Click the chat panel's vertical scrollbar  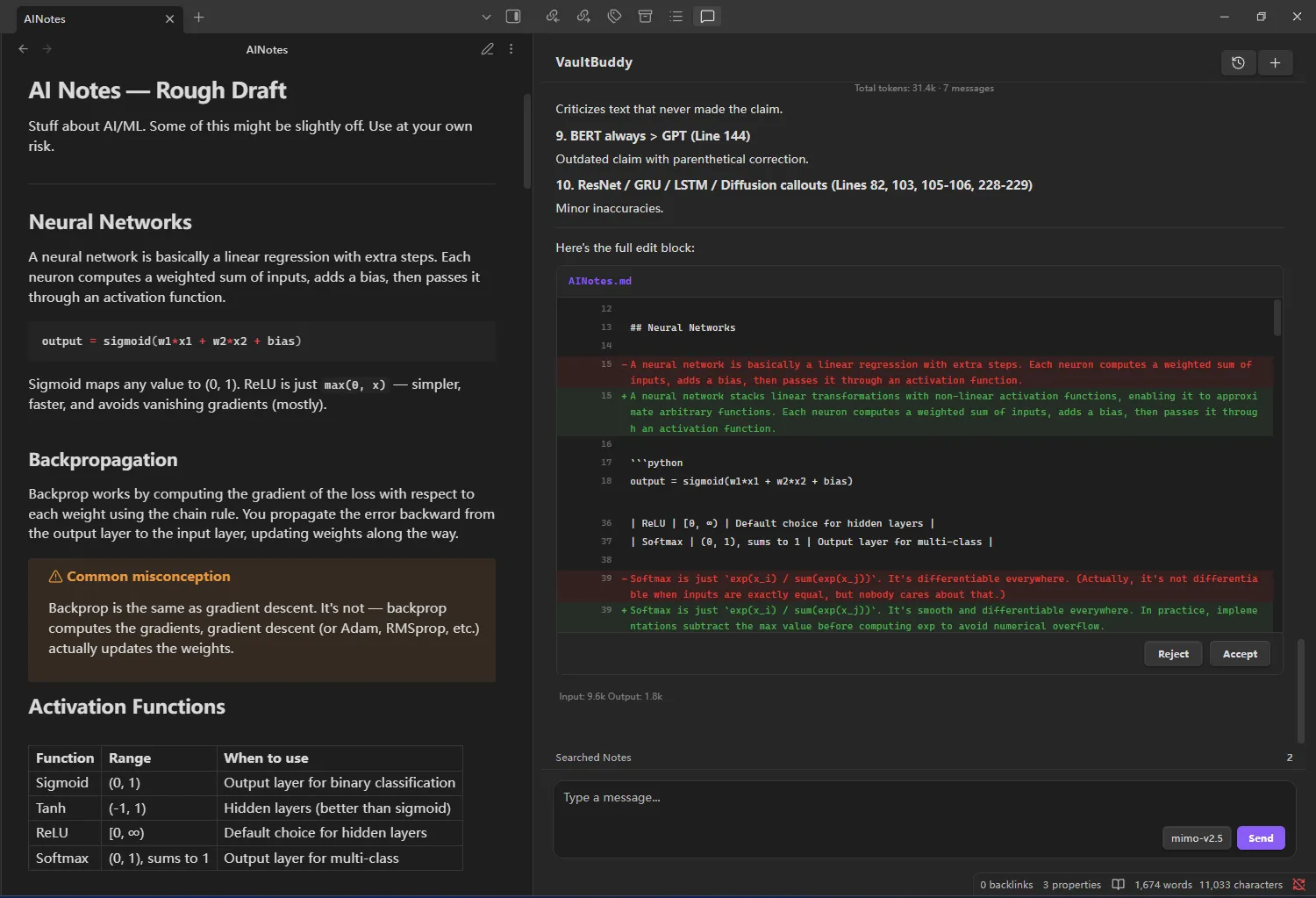(1300, 692)
